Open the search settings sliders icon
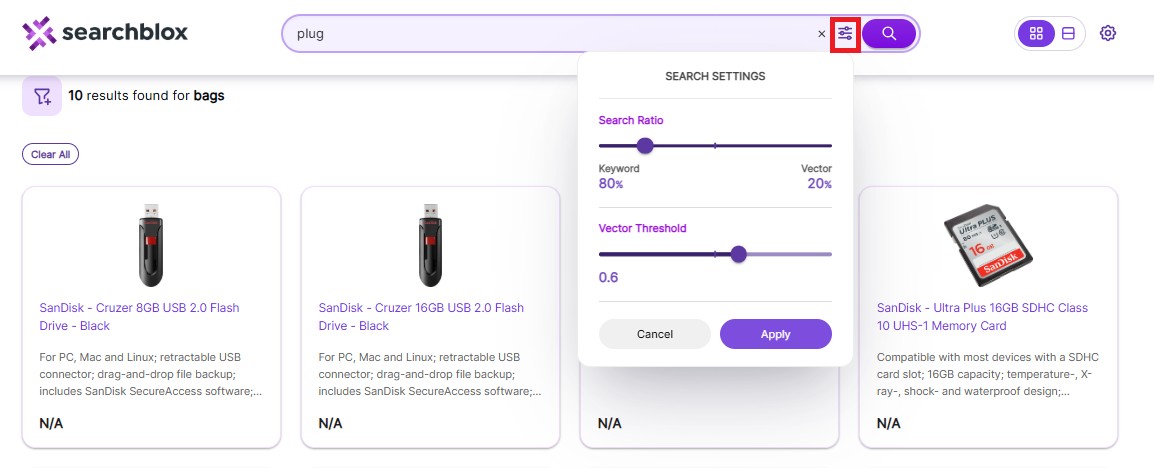 [845, 34]
